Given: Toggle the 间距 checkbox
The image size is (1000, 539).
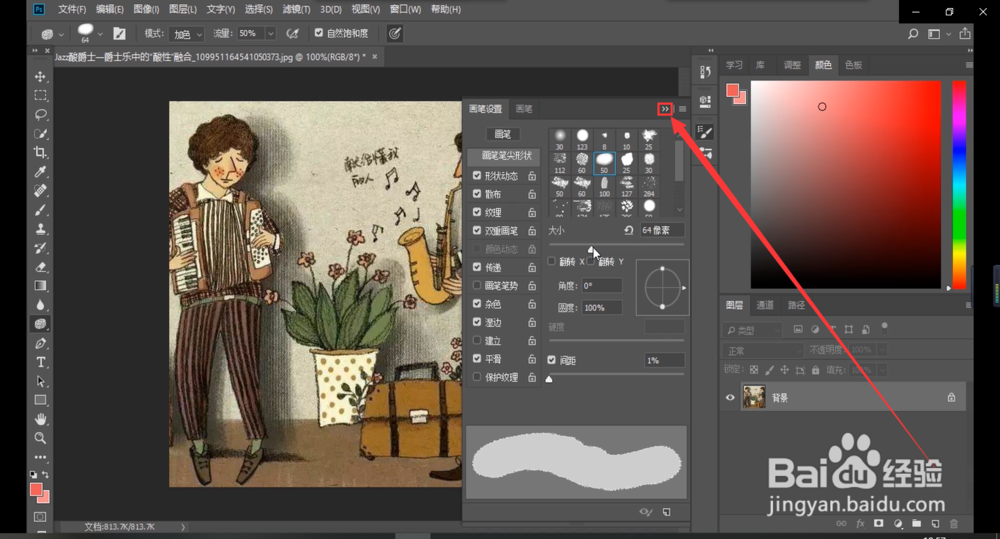Looking at the screenshot, I should tap(552, 360).
